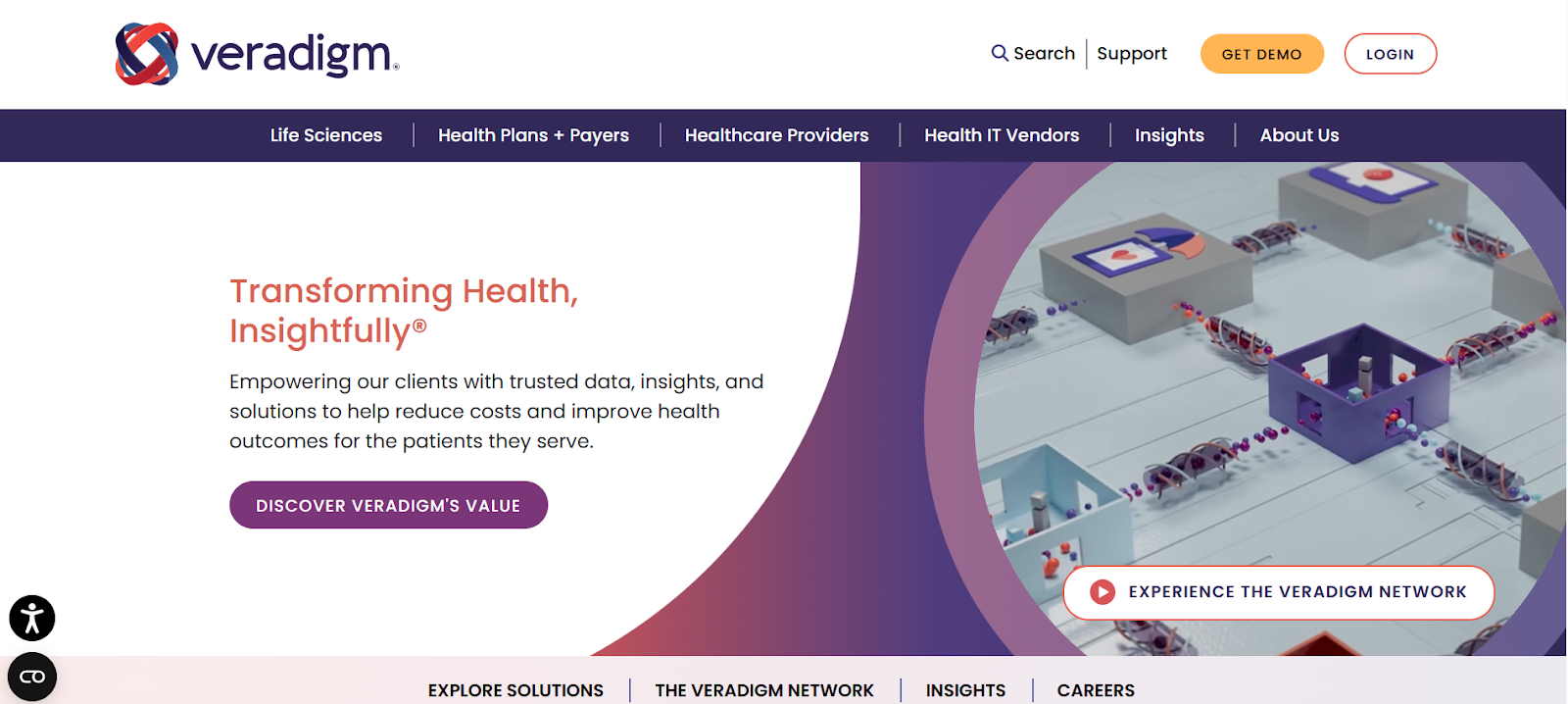The width and height of the screenshot is (1568, 704).
Task: Select About Us in navigation
Action: 1299,135
